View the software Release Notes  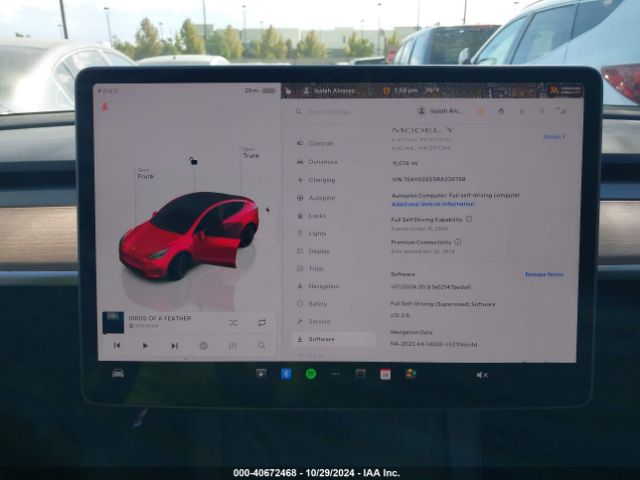point(543,274)
